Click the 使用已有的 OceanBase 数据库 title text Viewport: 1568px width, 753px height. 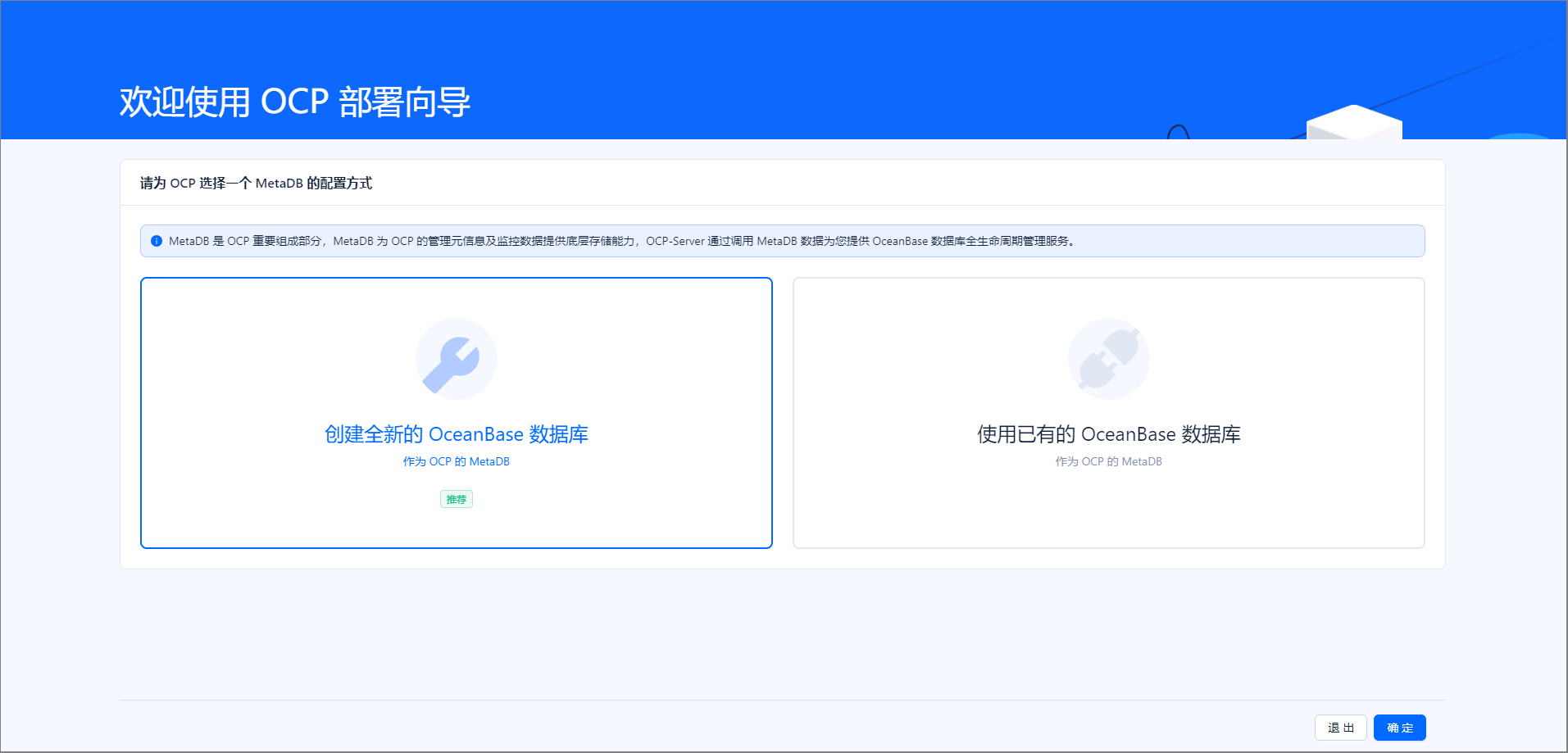click(x=1108, y=433)
